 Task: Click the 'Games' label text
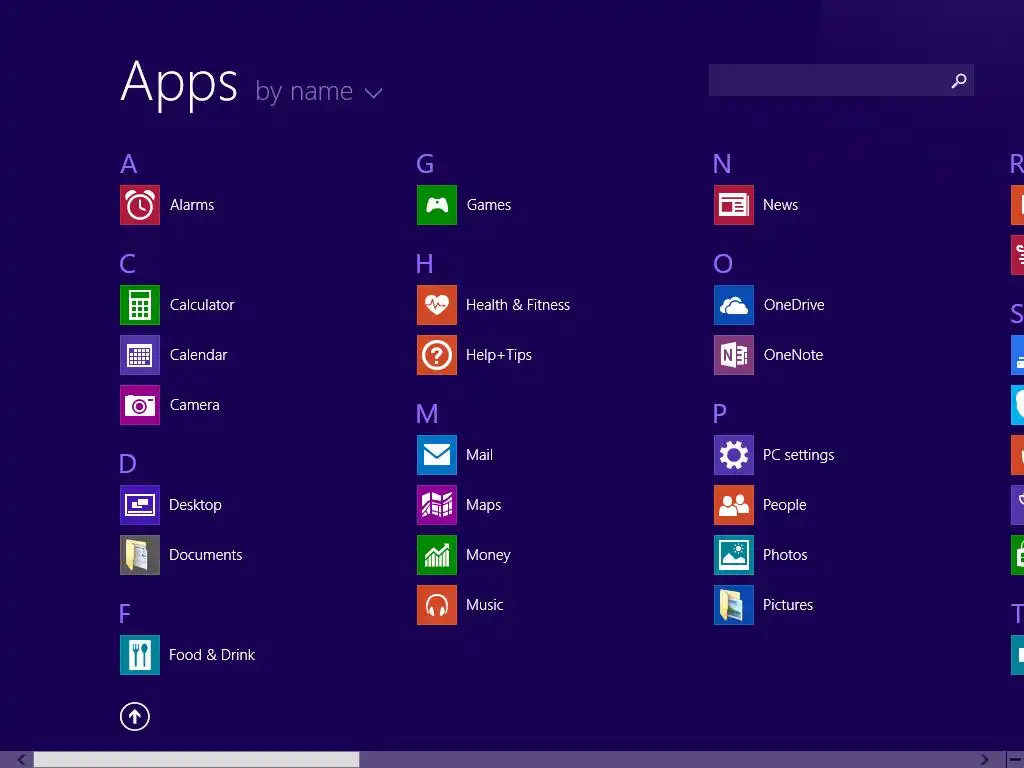click(489, 205)
